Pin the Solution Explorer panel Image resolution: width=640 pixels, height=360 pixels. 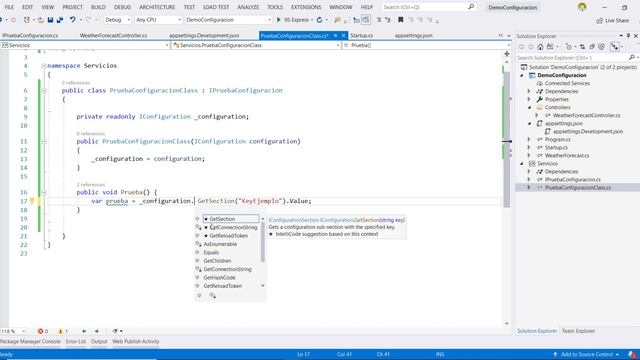point(628,36)
